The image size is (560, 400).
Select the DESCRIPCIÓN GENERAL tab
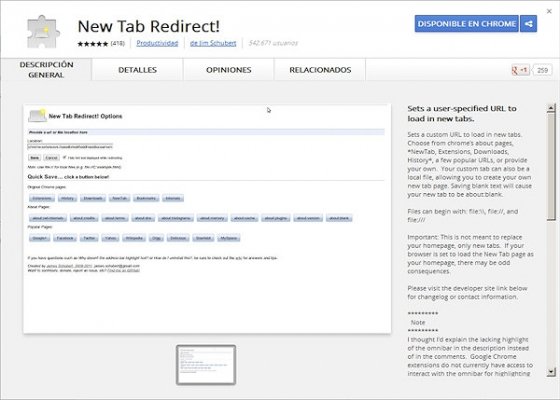click(x=46, y=70)
